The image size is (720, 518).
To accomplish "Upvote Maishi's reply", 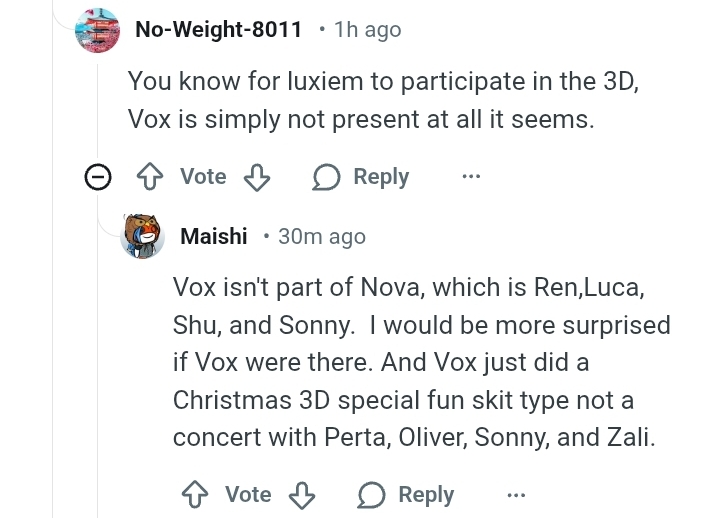I will (x=195, y=495).
